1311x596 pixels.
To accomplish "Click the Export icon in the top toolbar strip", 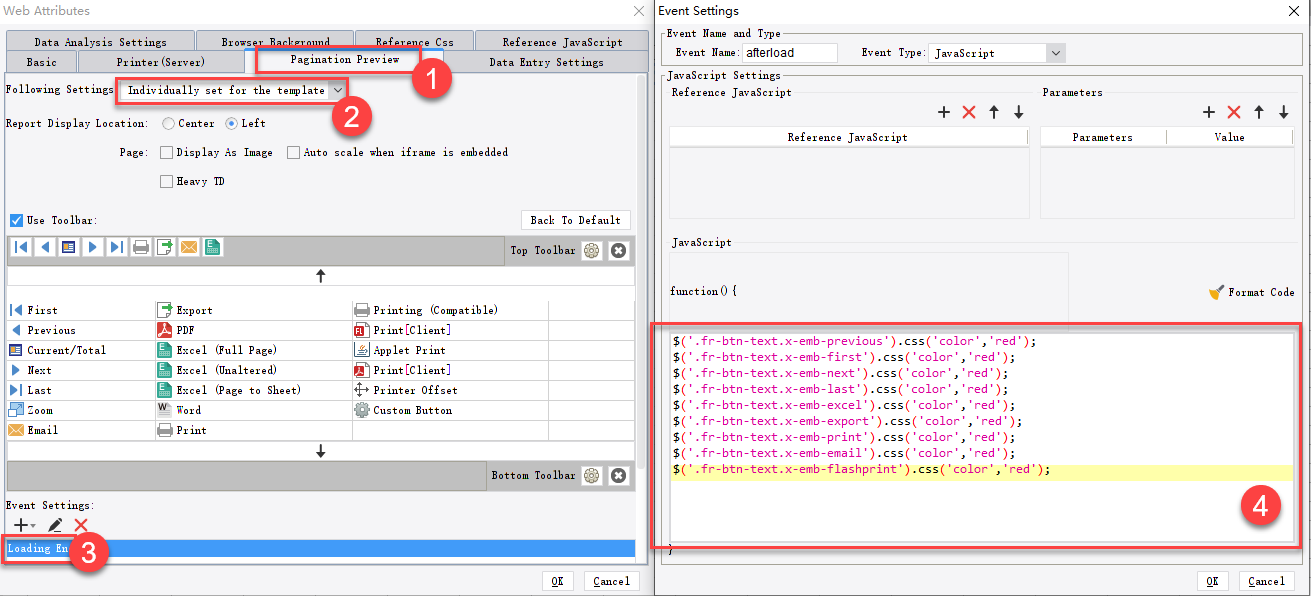I will point(165,247).
